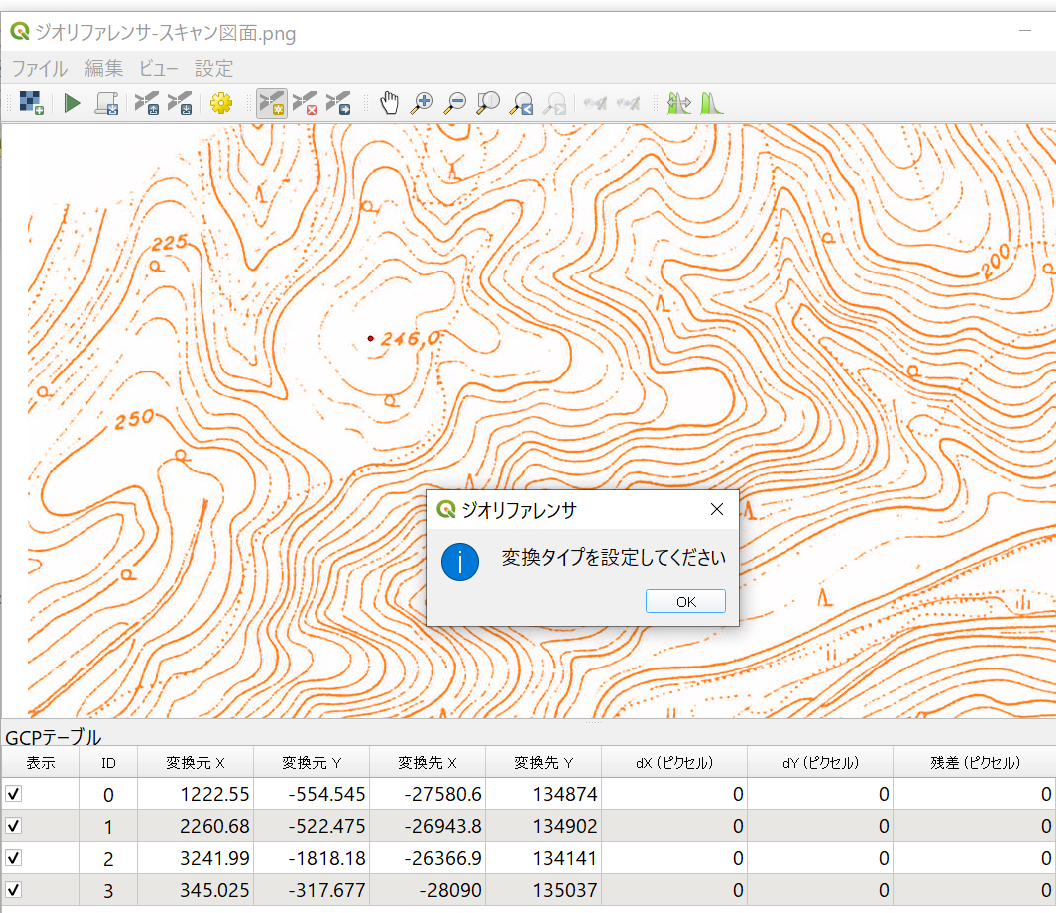Screen dimensions: 1056x913
Task: Open the 設定 menu
Action: tap(214, 68)
